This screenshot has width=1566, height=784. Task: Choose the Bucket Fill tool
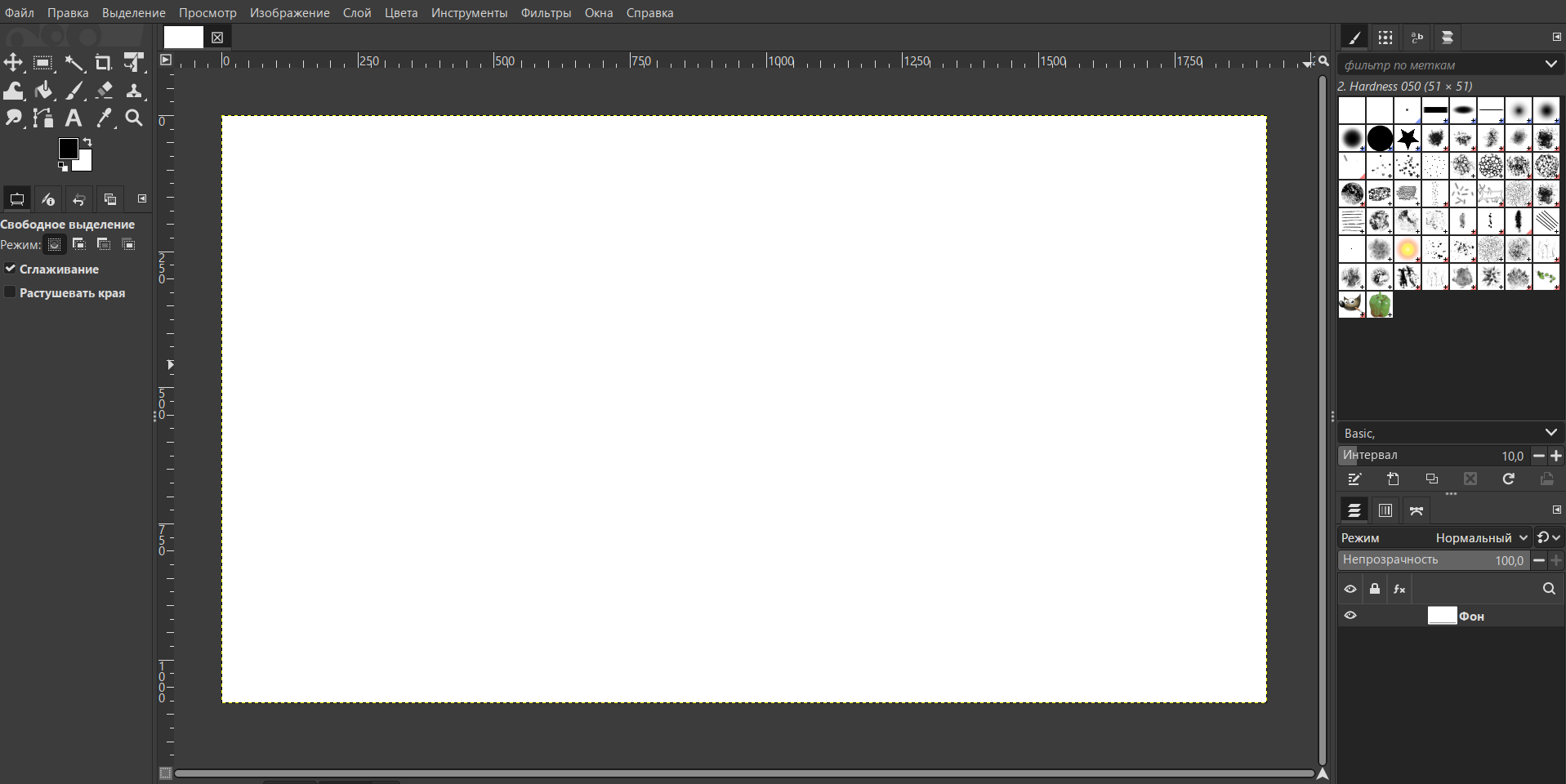click(44, 91)
